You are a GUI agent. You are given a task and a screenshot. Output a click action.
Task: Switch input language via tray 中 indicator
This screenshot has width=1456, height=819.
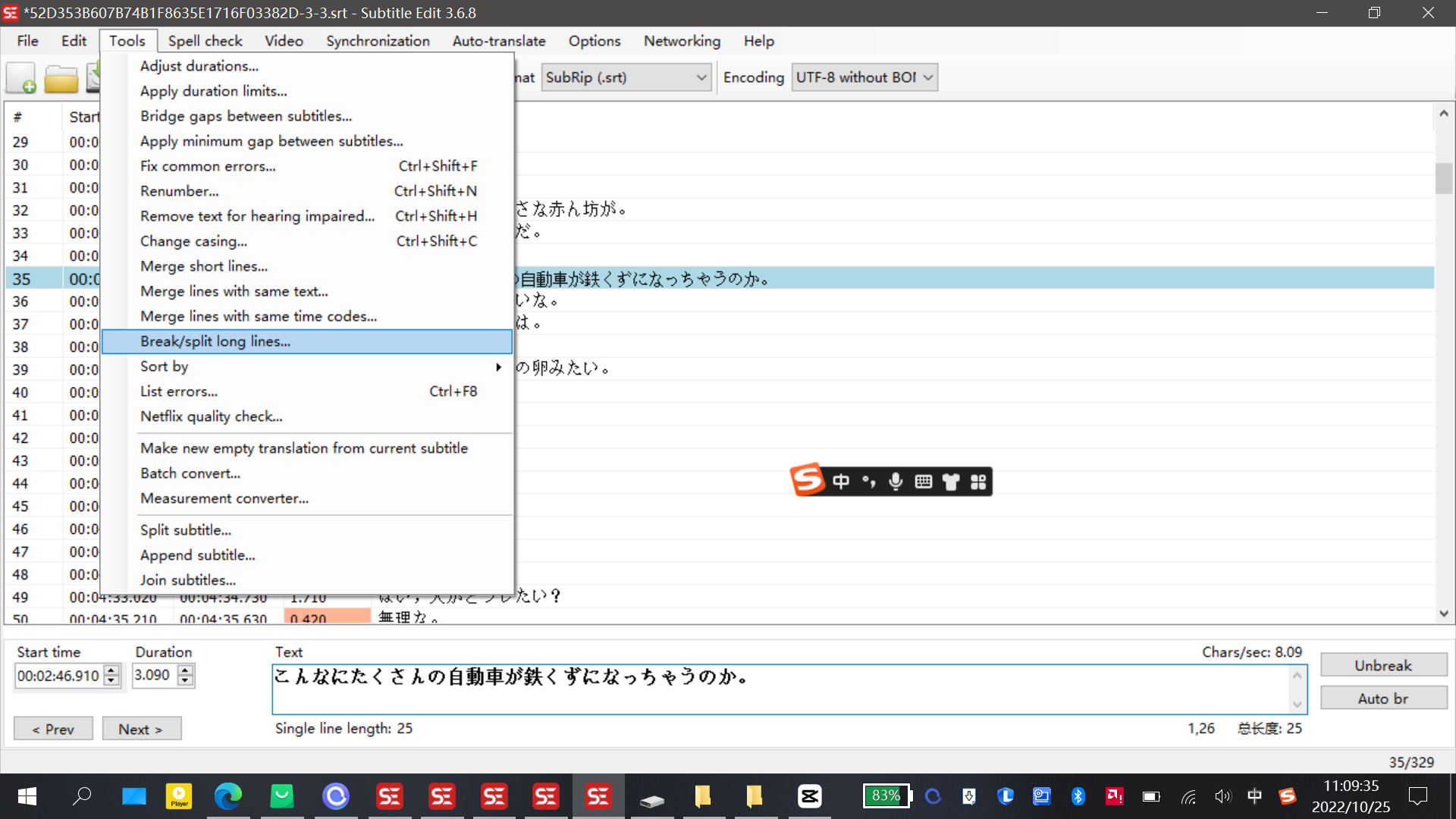tap(1254, 796)
